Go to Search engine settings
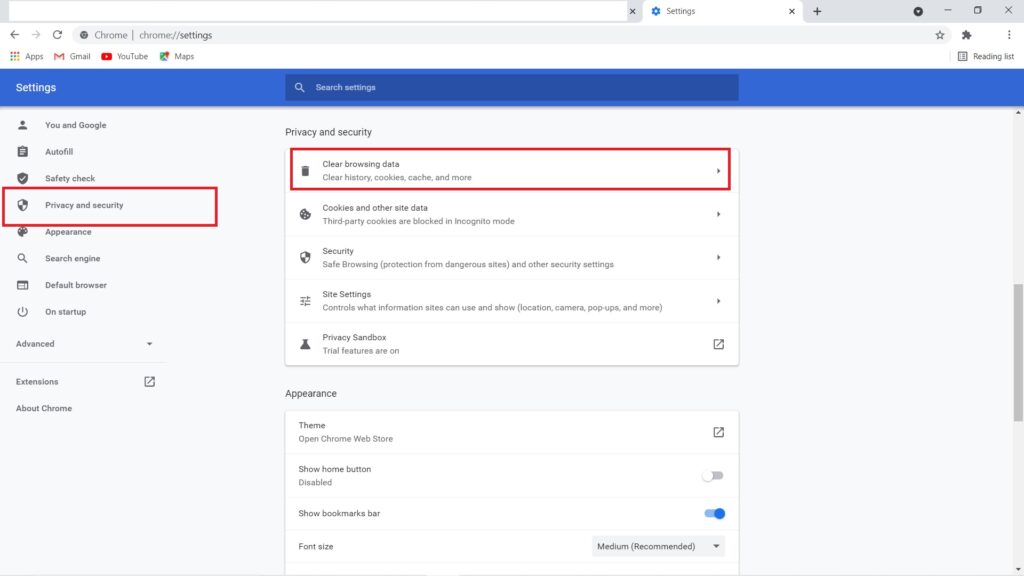Viewport: 1024px width, 576px height. (72, 258)
